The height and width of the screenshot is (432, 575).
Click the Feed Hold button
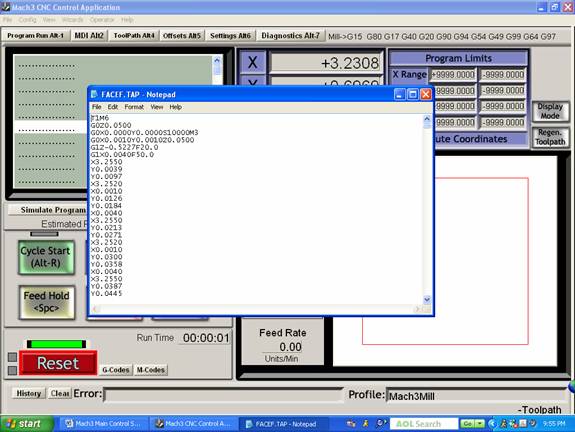click(47, 302)
